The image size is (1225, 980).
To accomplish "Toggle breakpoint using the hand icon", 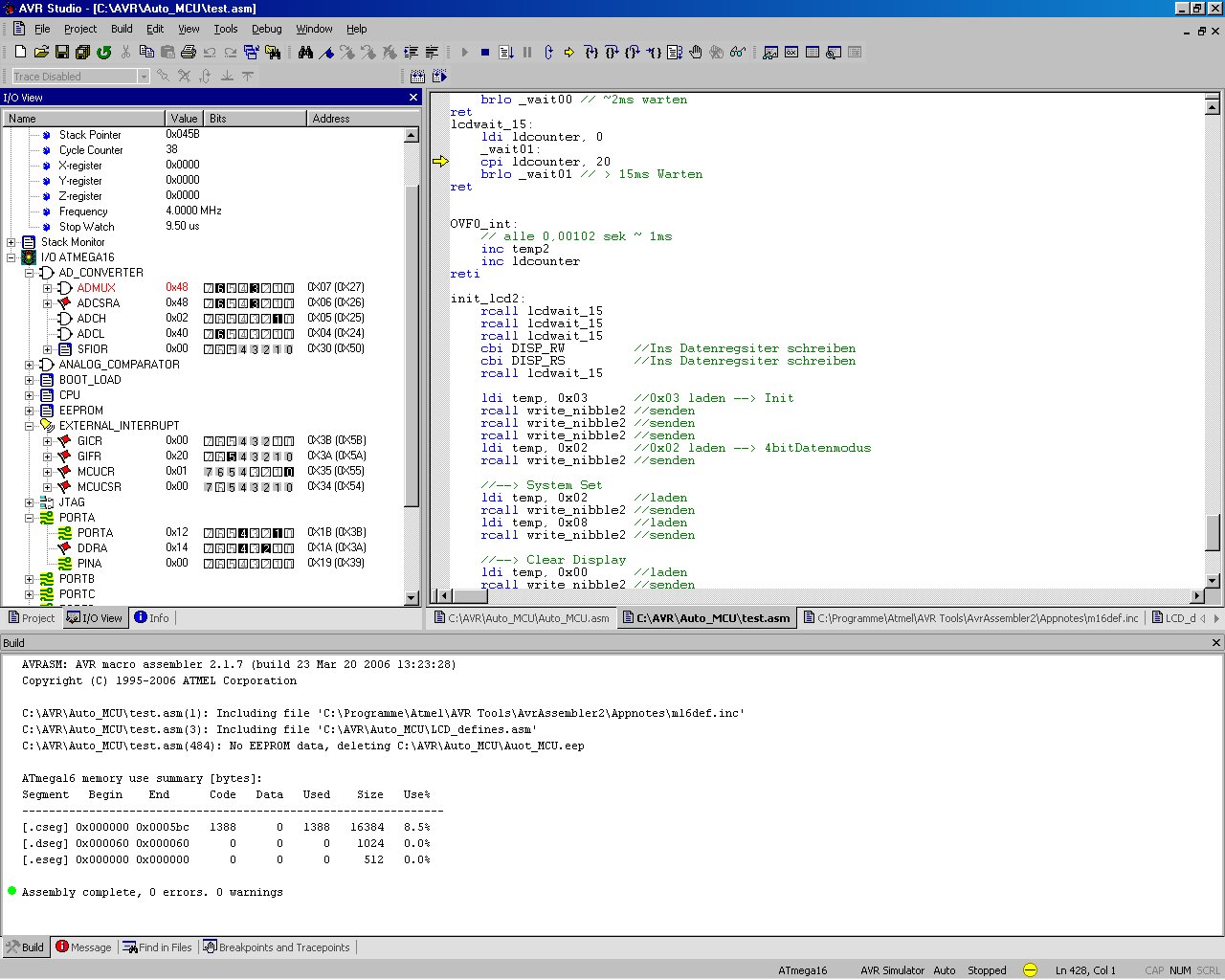I will click(696, 52).
